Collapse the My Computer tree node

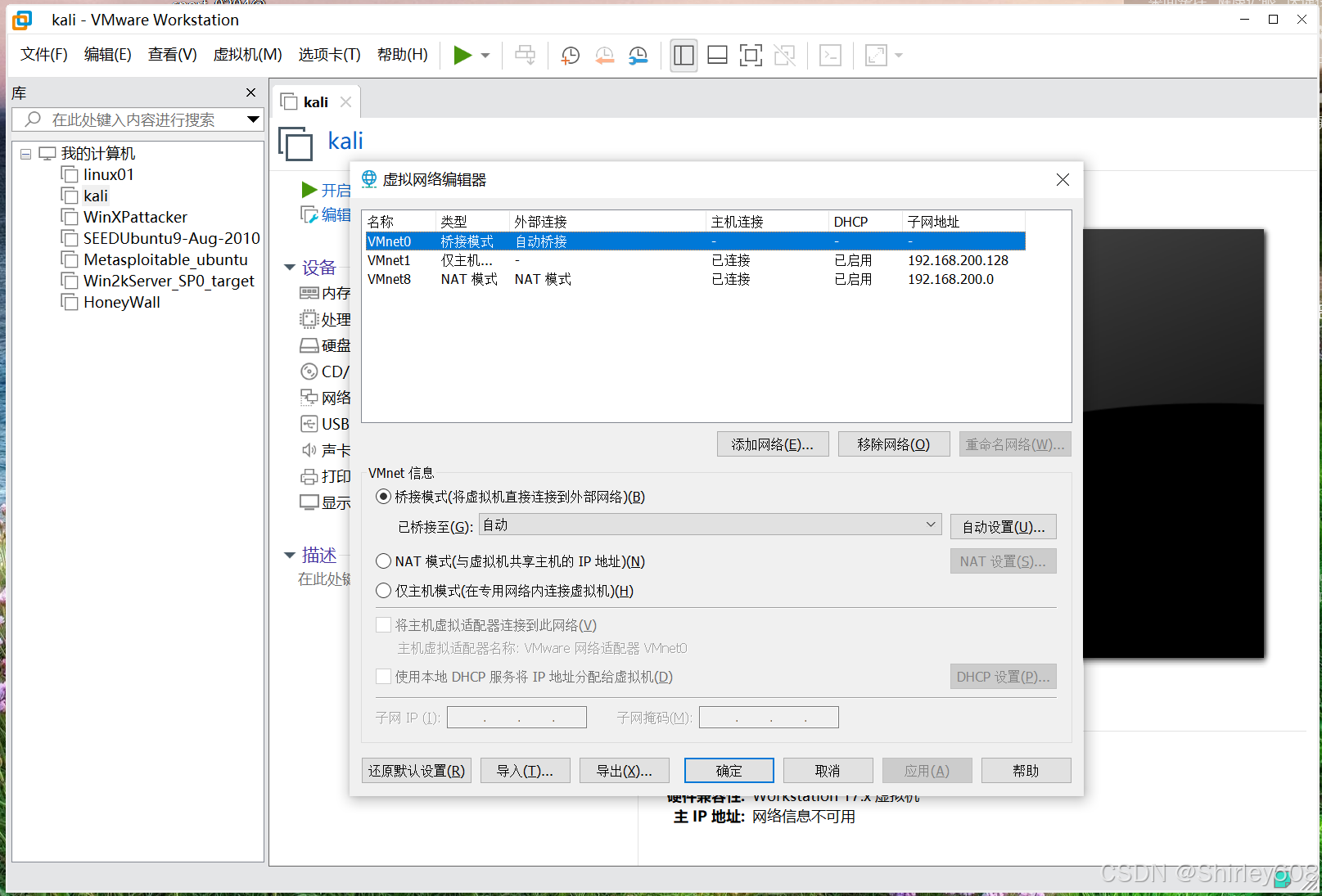(26, 154)
